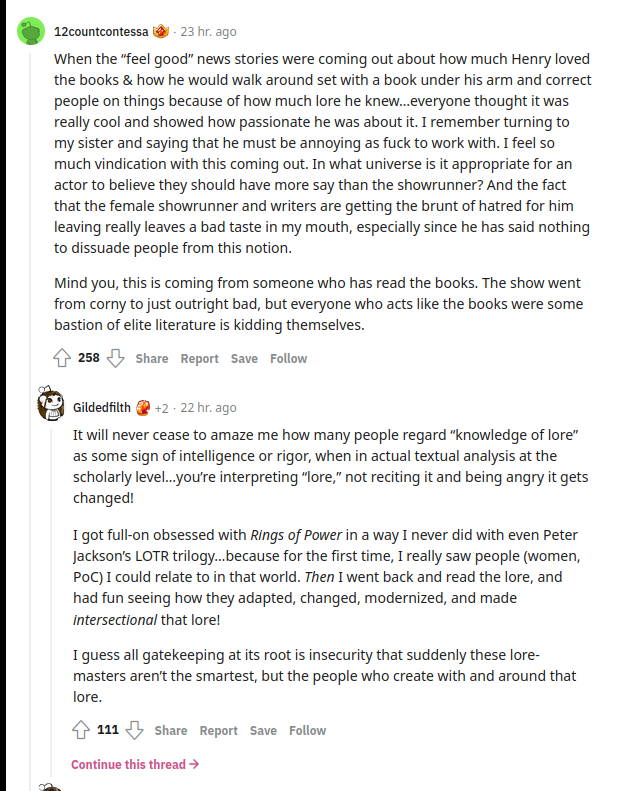
Task: Upvote the Gildedfilth reply
Action: pyautogui.click(x=81, y=730)
